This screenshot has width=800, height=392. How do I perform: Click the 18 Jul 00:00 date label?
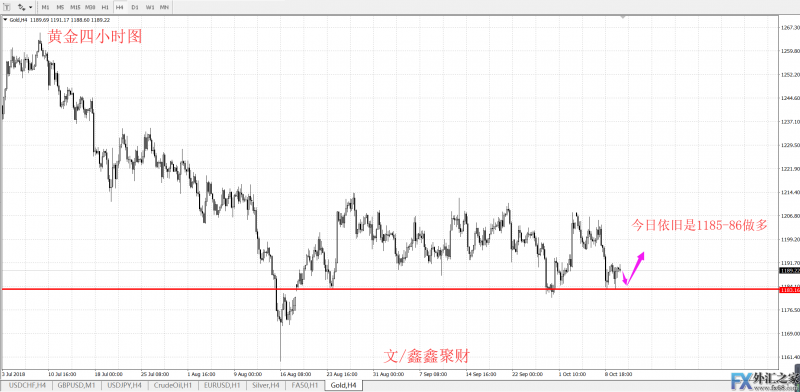[x=110, y=374]
